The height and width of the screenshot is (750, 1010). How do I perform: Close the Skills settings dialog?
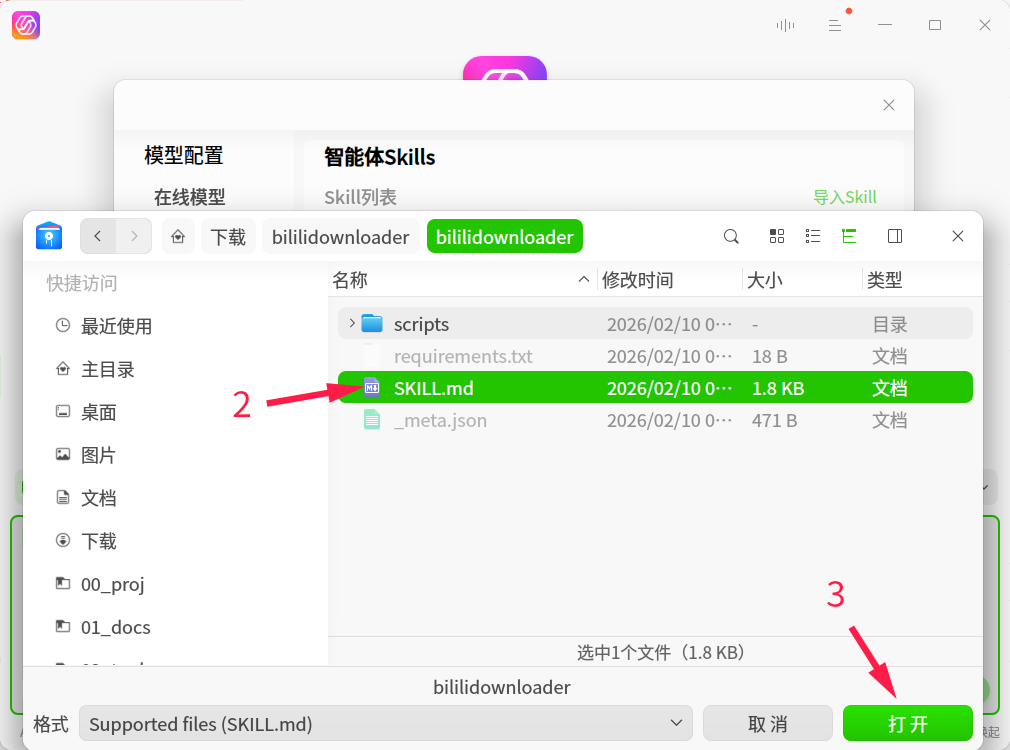888,105
